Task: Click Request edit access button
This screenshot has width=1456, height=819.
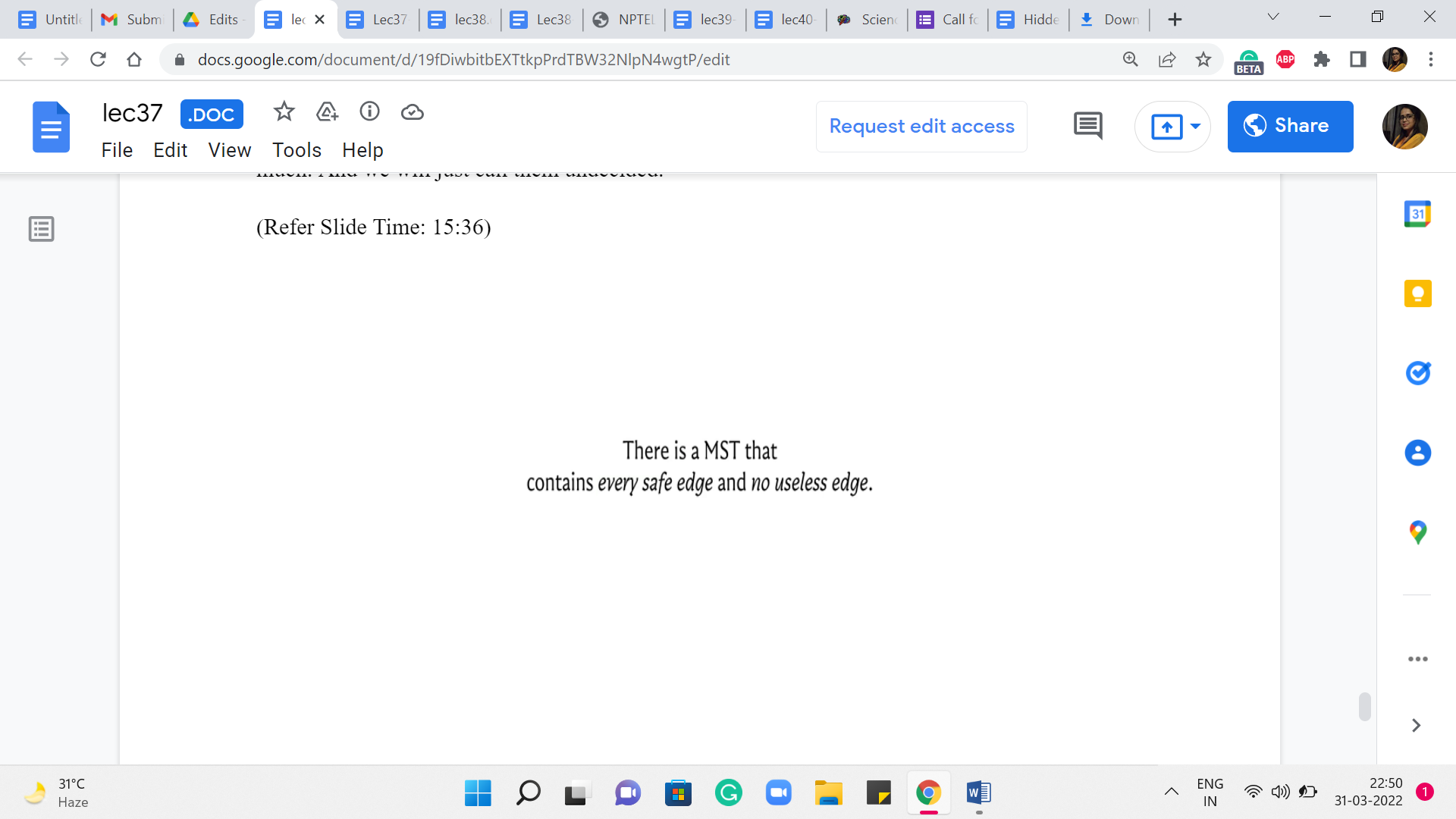Action: (x=921, y=126)
